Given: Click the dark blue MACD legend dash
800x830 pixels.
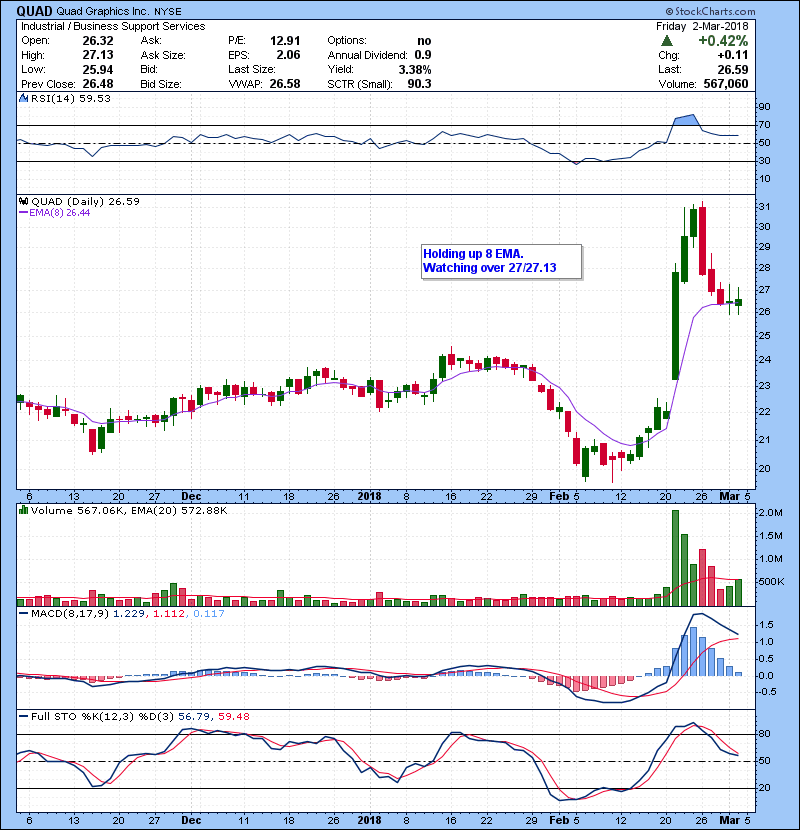Looking at the screenshot, I should 23,614.
